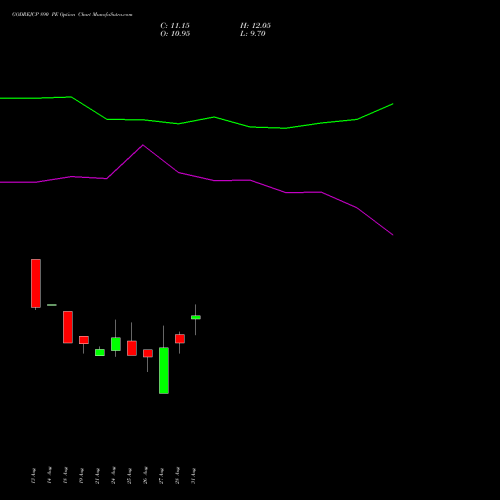
Task: Click the 27 Aug date axis label
Action: [161, 476]
